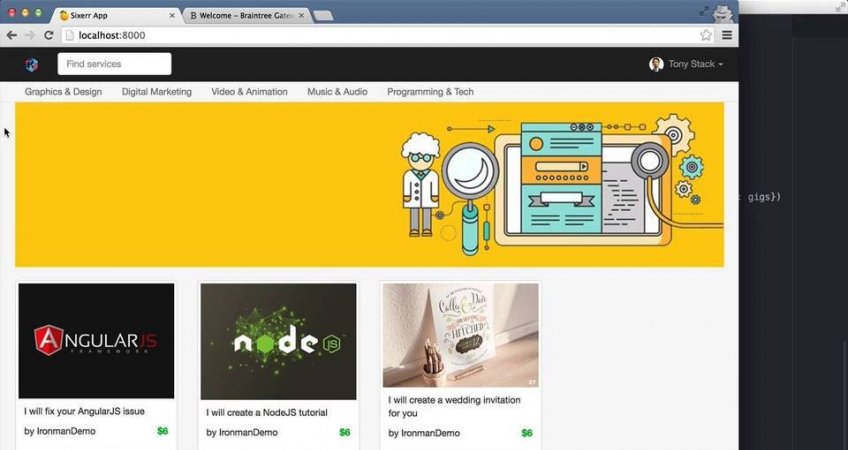848x450 pixels.
Task: Click the localhost:8000 address bar
Action: [380, 35]
